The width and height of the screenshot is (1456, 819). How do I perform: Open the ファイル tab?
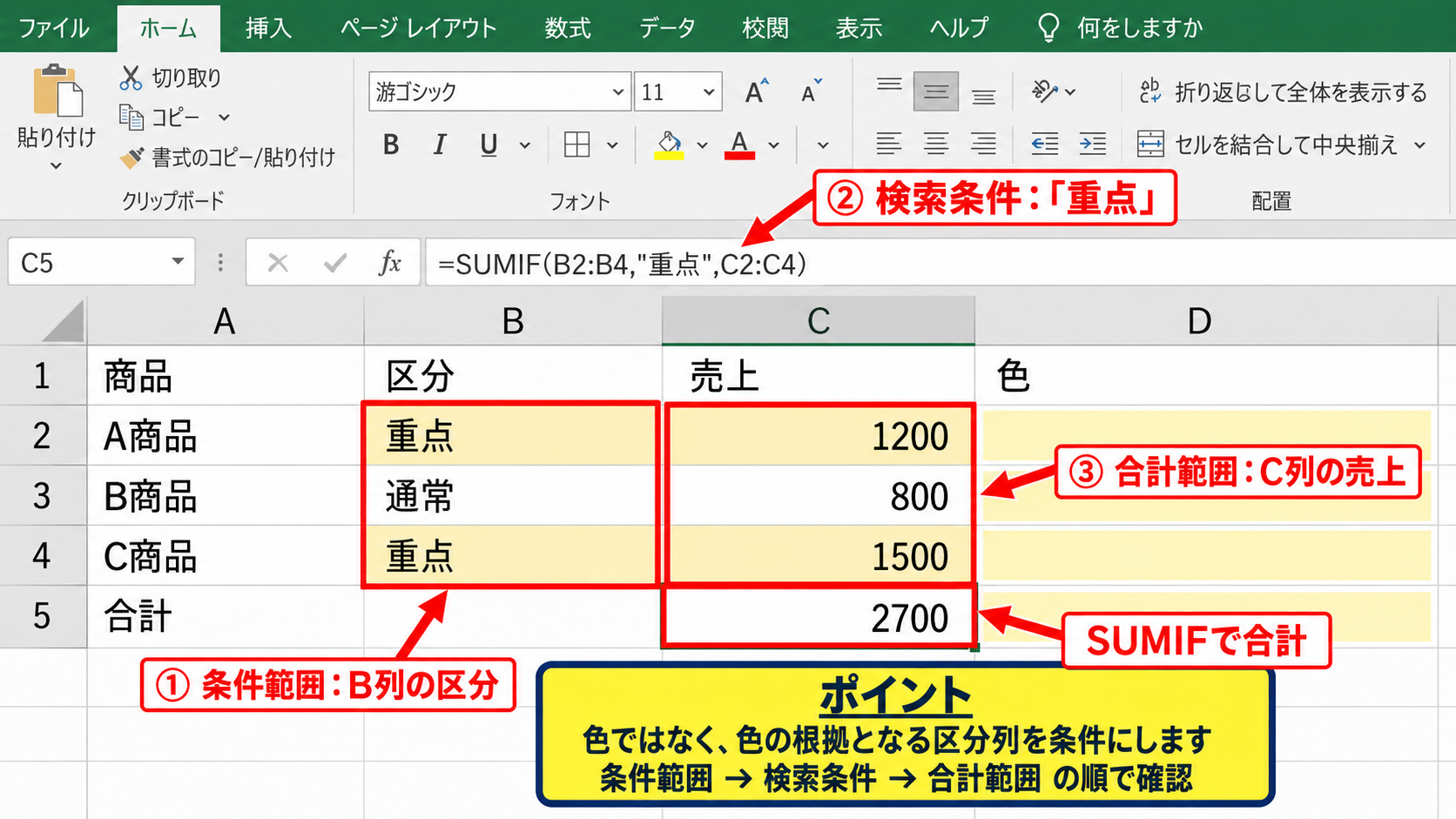click(x=54, y=28)
